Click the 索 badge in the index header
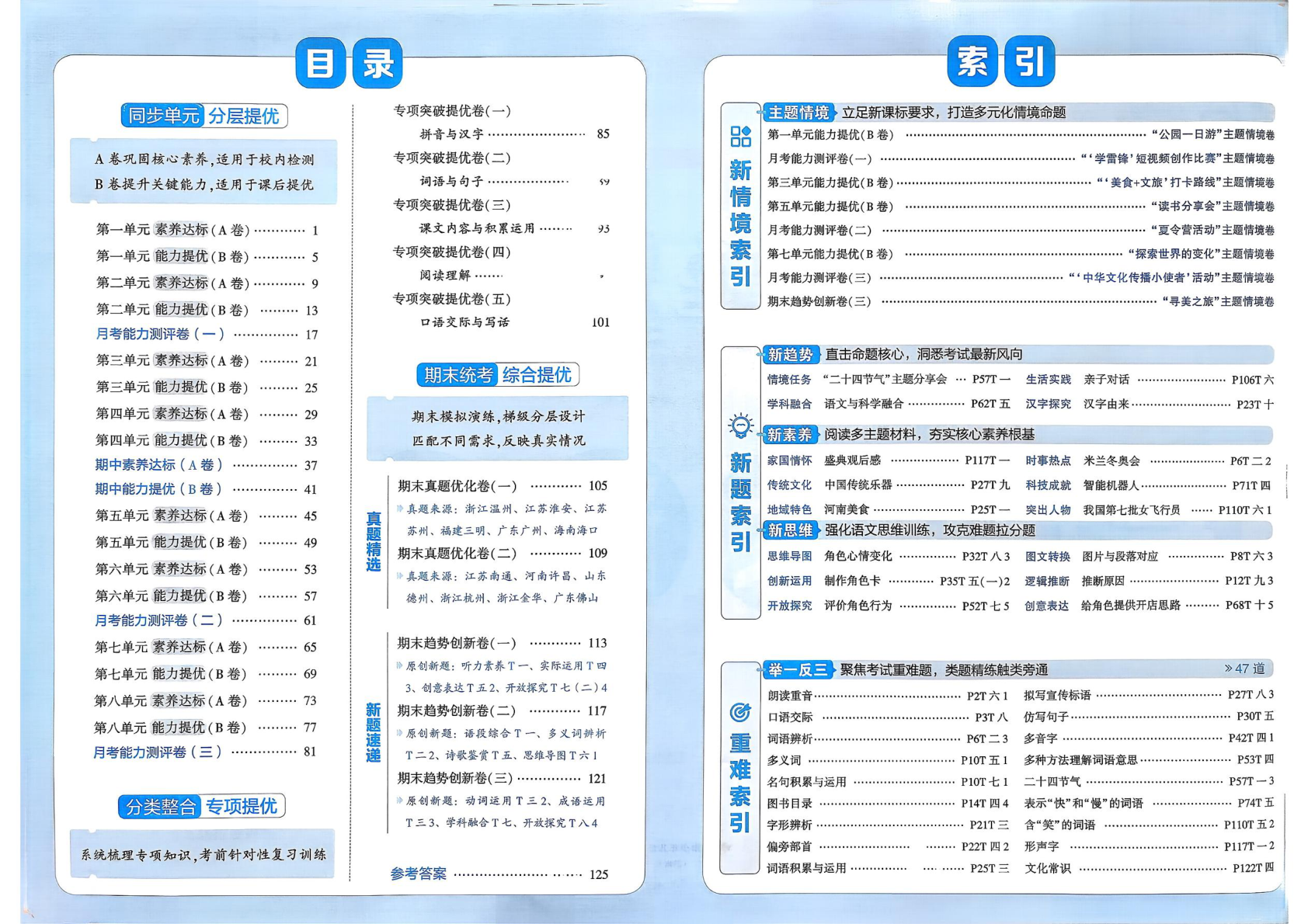 click(973, 64)
